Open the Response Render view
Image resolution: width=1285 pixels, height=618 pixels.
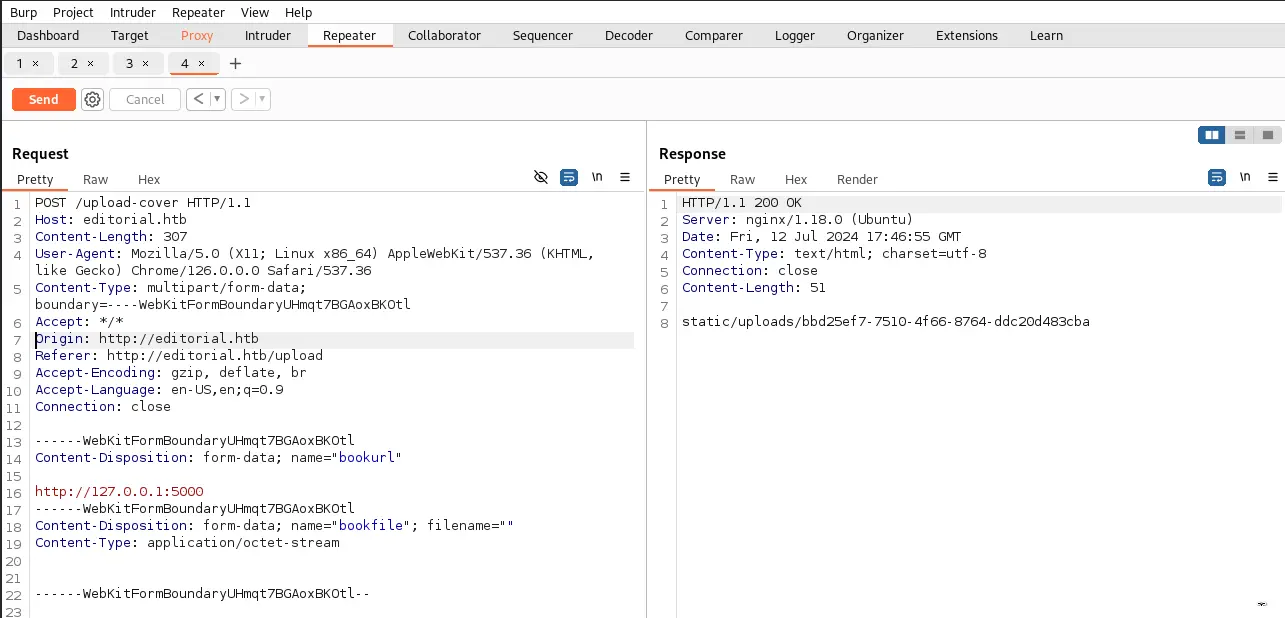[857, 179]
